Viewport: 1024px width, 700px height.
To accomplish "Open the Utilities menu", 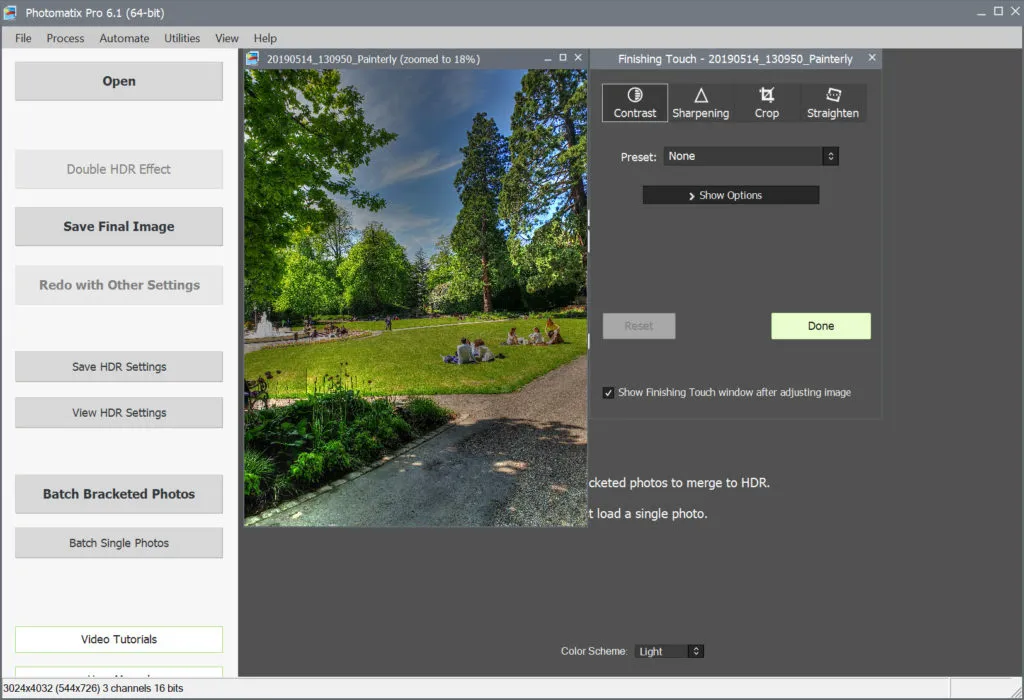I will [182, 38].
